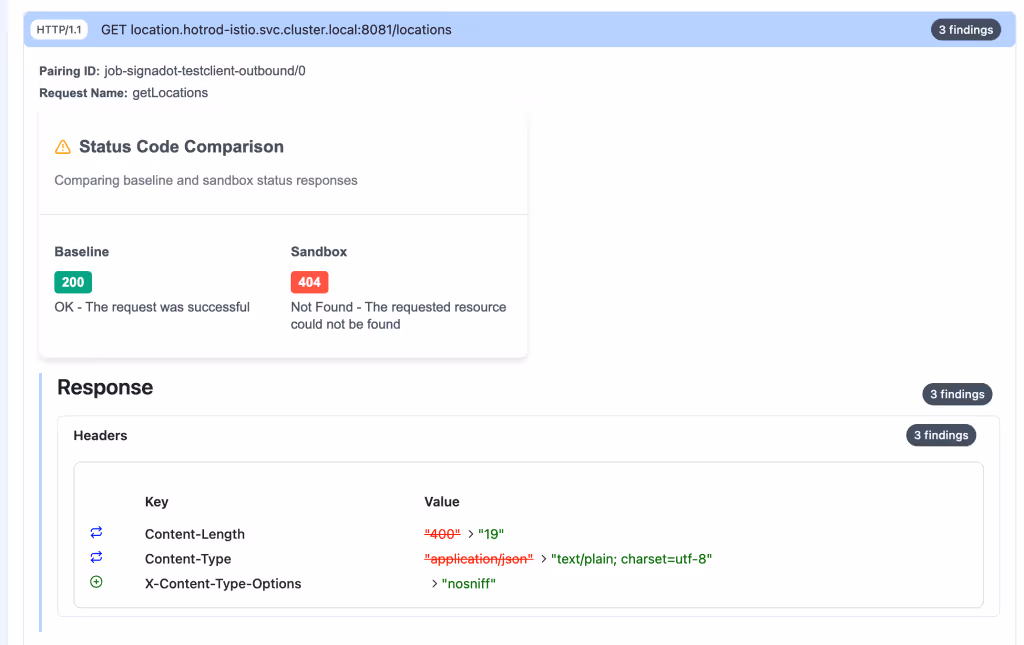Click the Content-Type header key
The height and width of the screenshot is (645, 1024).
tap(188, 559)
